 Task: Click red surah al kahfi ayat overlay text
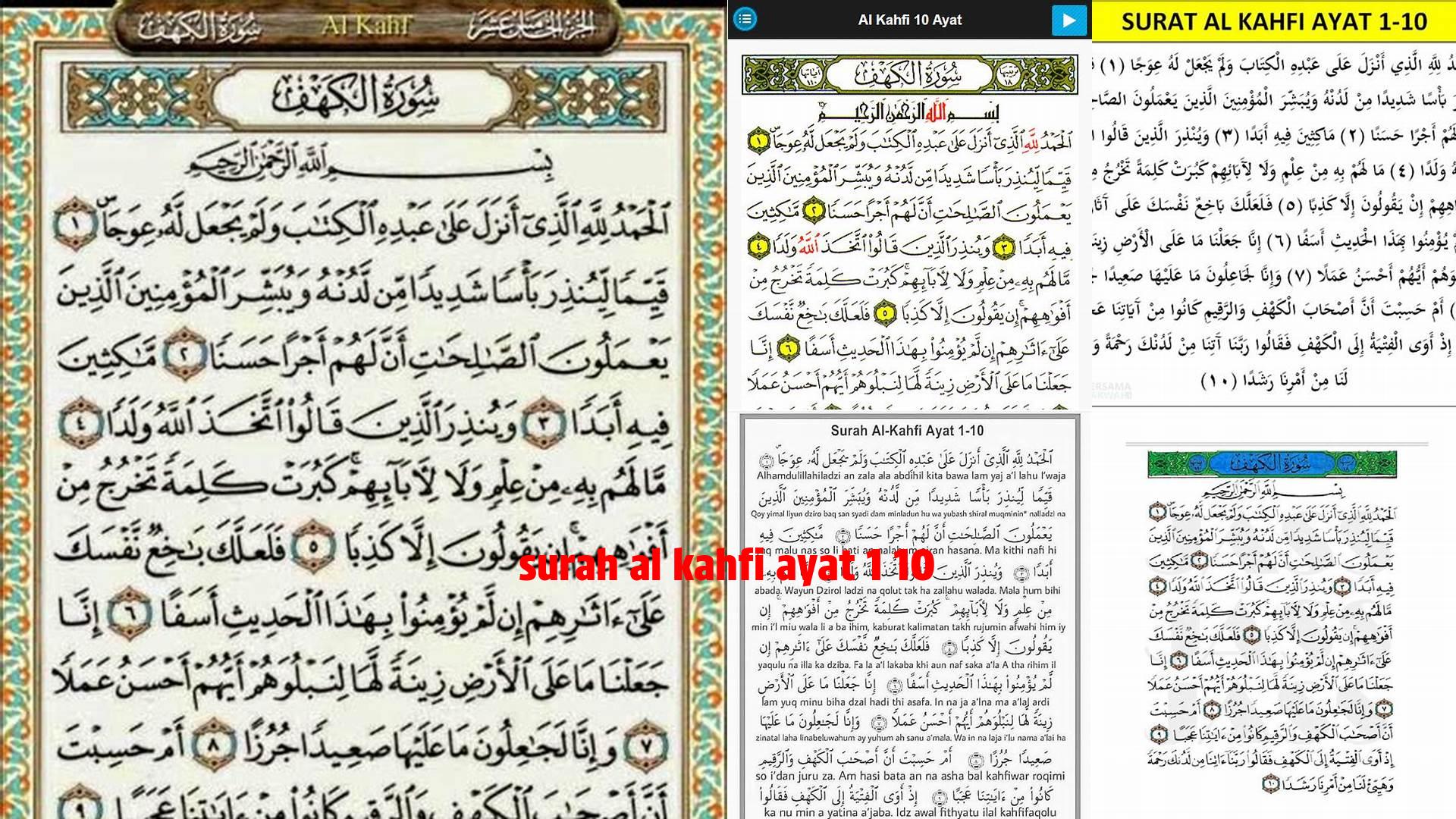click(x=726, y=565)
